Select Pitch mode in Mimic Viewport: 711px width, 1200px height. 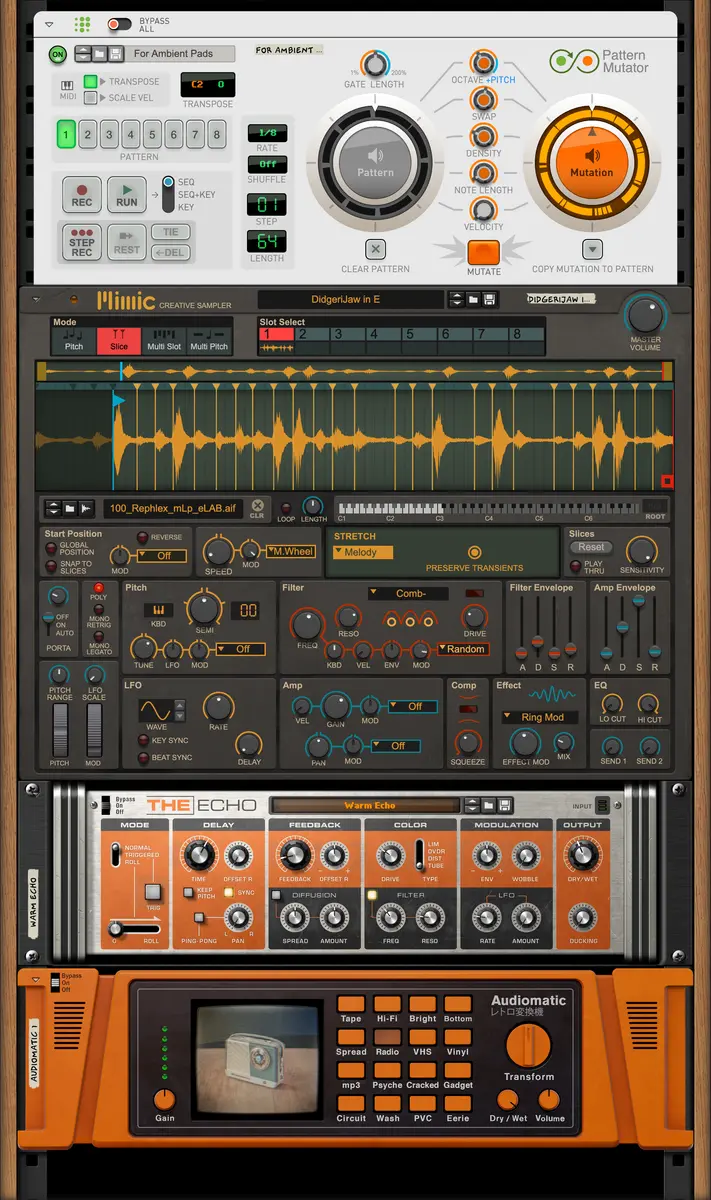point(74,340)
